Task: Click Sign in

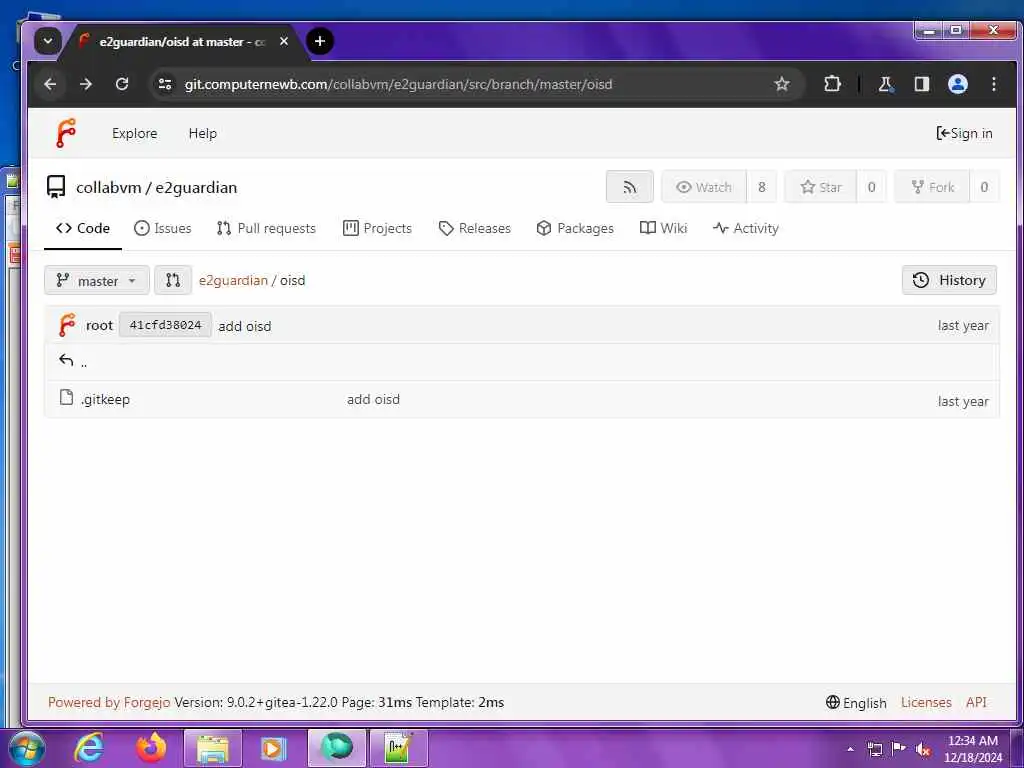Action: coord(965,133)
